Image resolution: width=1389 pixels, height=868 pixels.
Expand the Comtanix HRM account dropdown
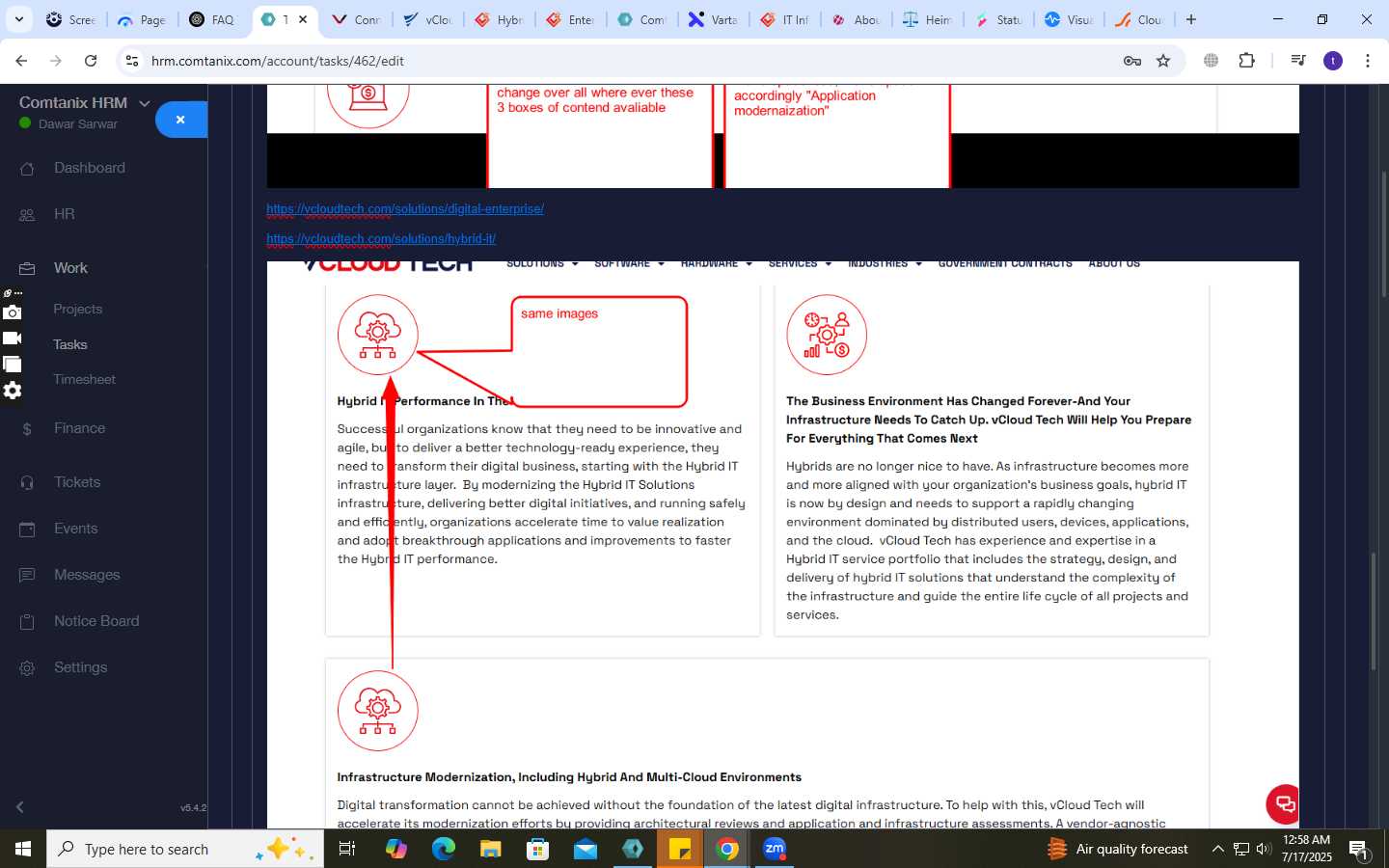[x=145, y=103]
